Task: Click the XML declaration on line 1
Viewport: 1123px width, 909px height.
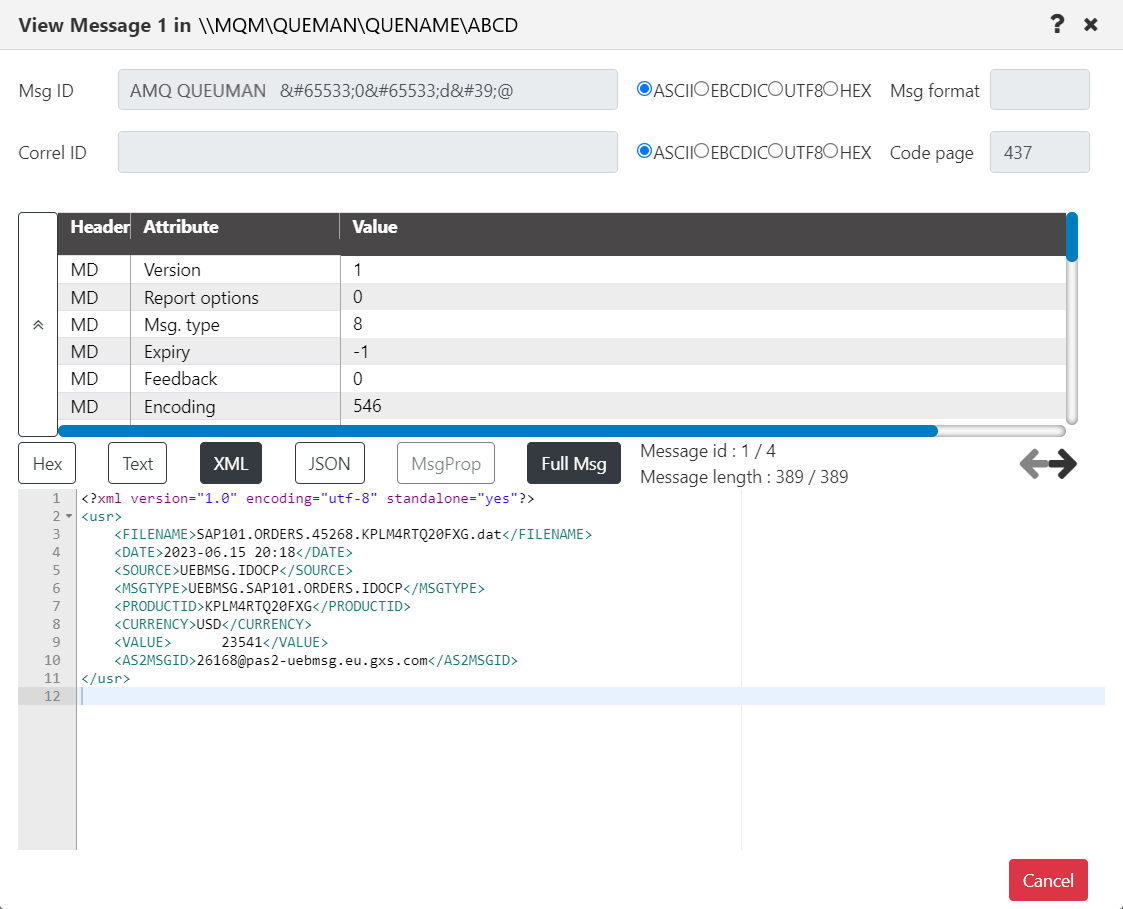Action: (308, 499)
